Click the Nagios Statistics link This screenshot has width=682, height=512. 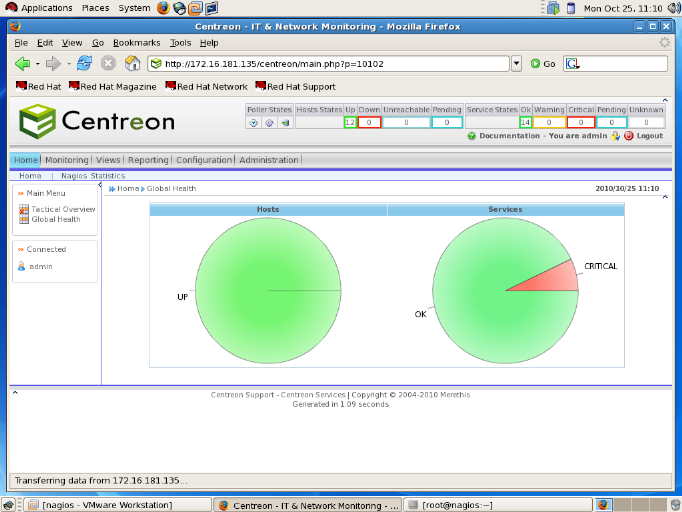[x=92, y=175]
